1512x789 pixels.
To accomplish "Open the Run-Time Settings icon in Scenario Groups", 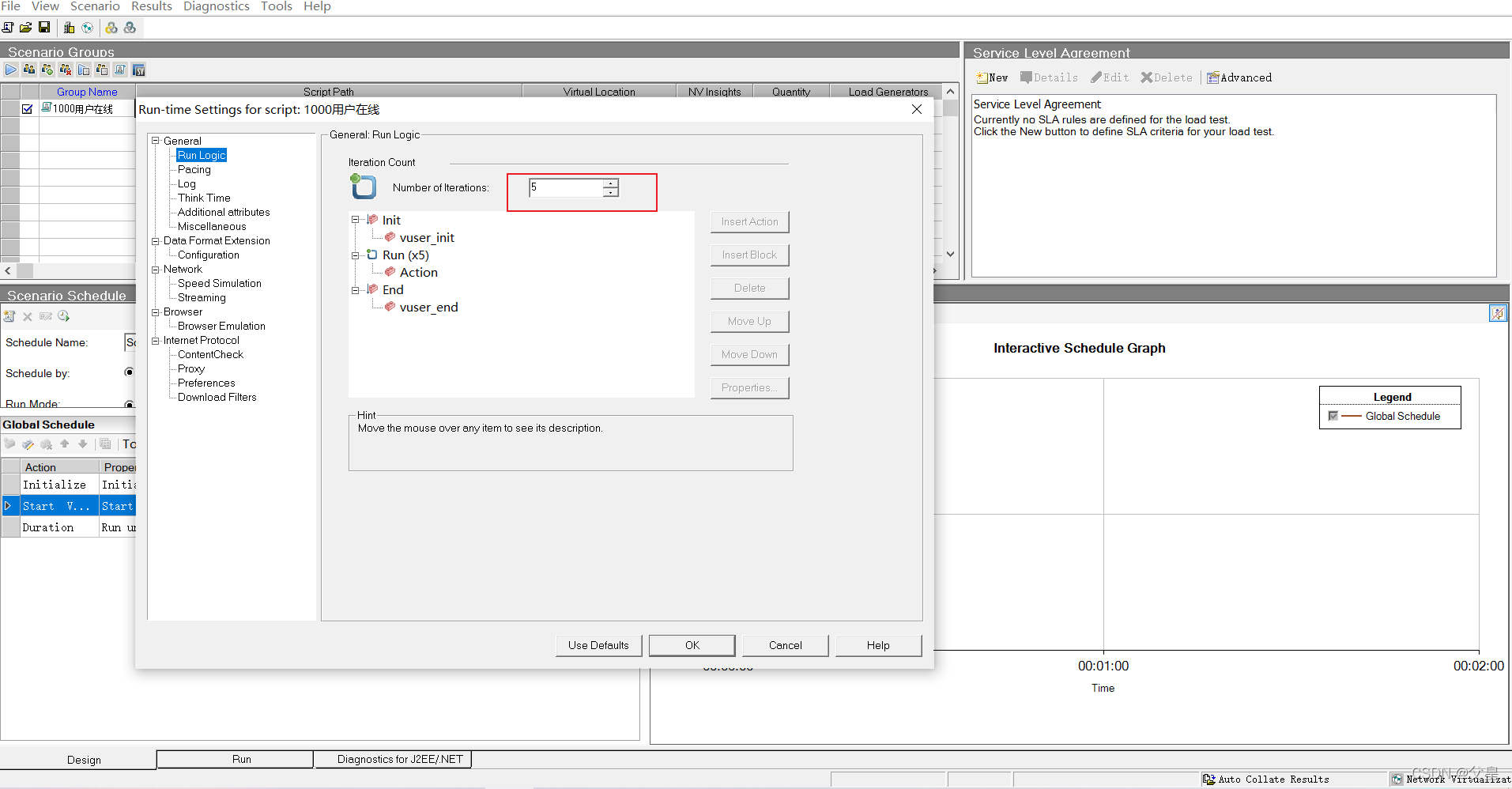I will pyautogui.click(x=84, y=70).
